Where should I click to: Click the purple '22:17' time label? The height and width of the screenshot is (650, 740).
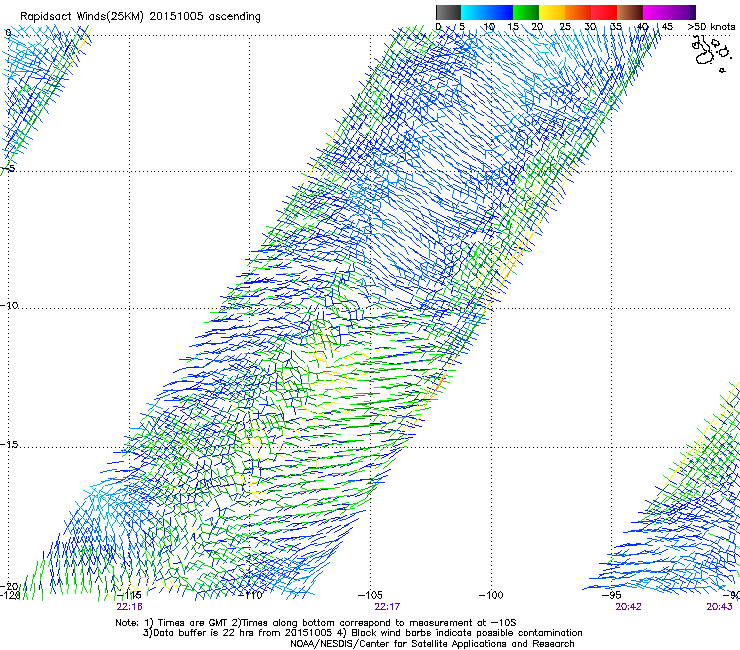coord(387,607)
